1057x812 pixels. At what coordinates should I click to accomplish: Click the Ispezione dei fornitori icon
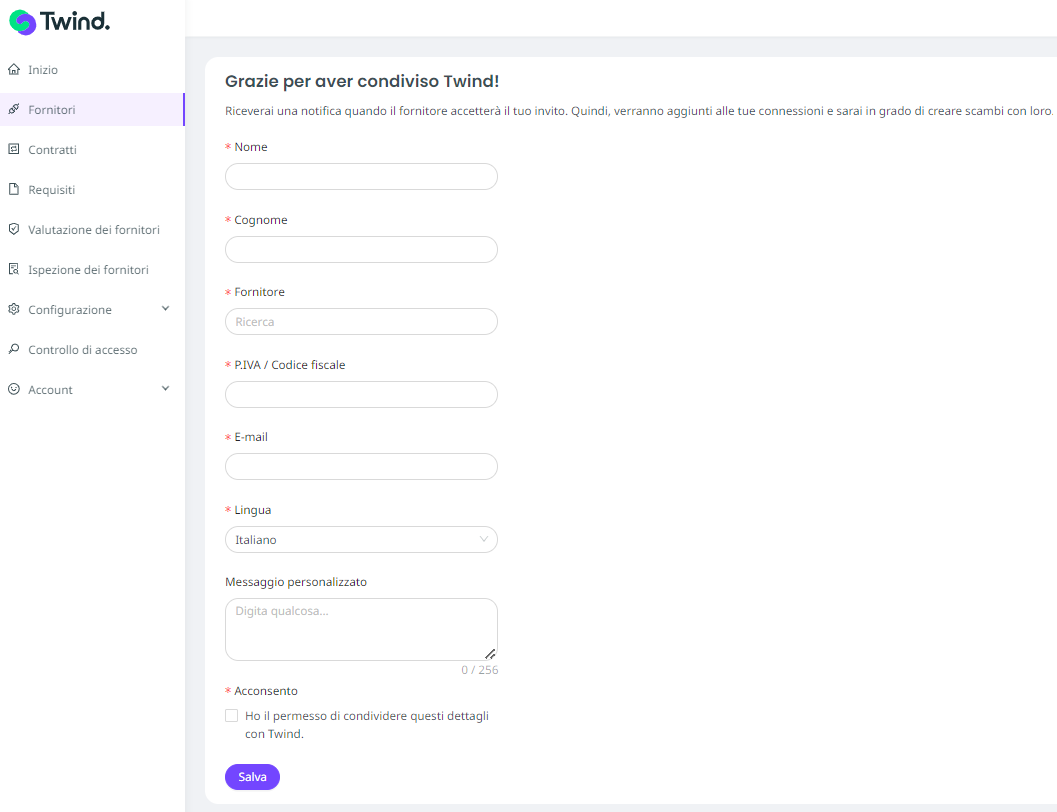pos(13,270)
